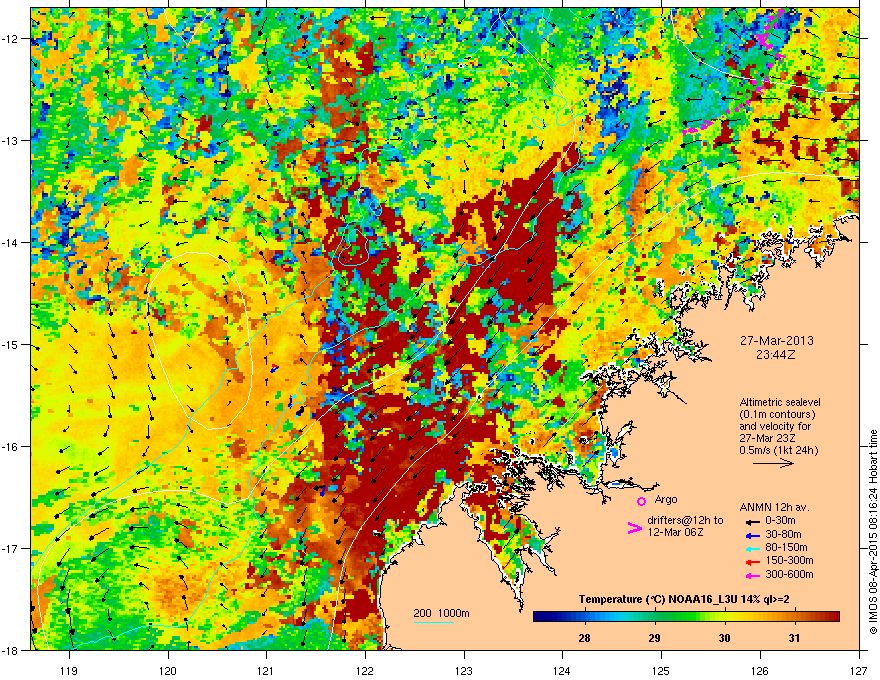Click the 'ANMN 12h av.' legend heading
Image resolution: width=880 pixels, height=680 pixels.
pos(774,507)
